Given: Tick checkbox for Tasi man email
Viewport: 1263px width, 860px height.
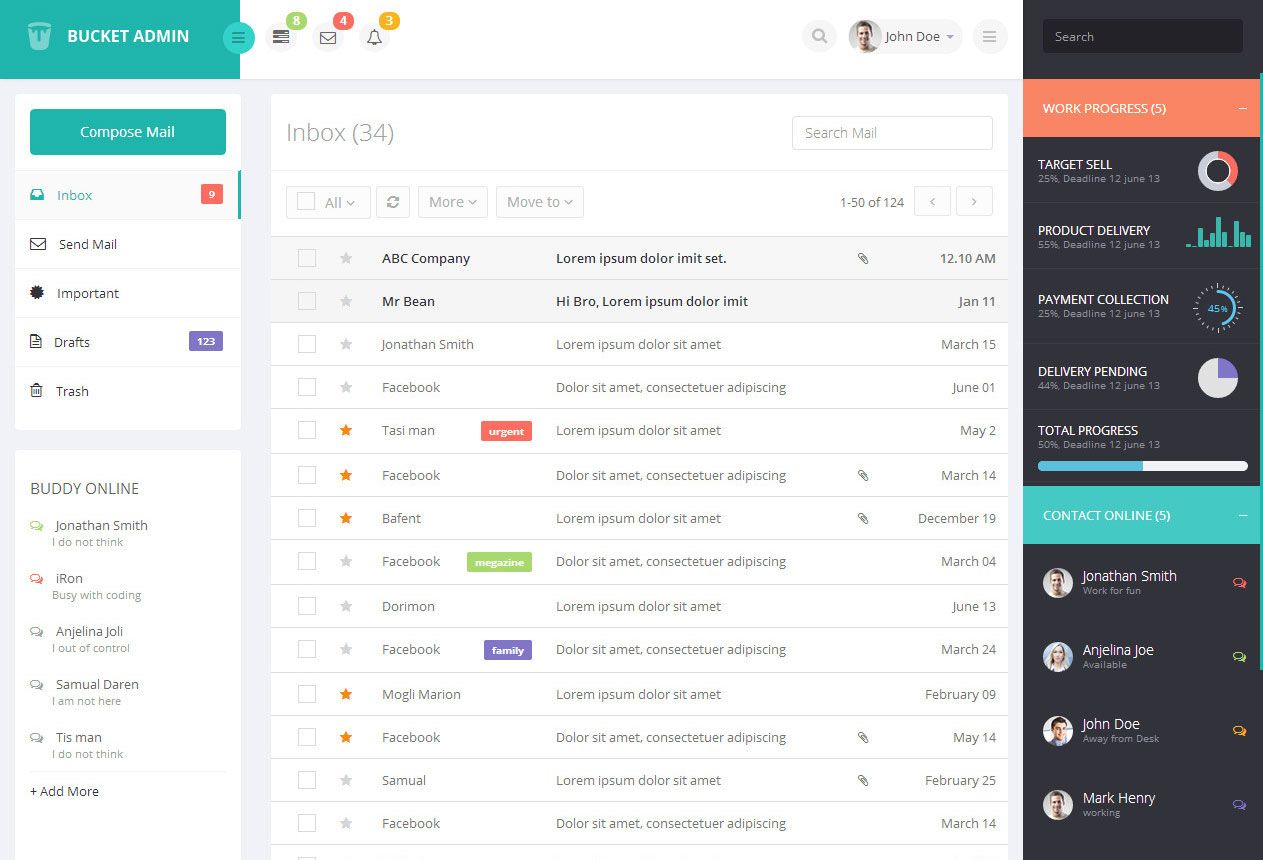Looking at the screenshot, I should pyautogui.click(x=307, y=430).
